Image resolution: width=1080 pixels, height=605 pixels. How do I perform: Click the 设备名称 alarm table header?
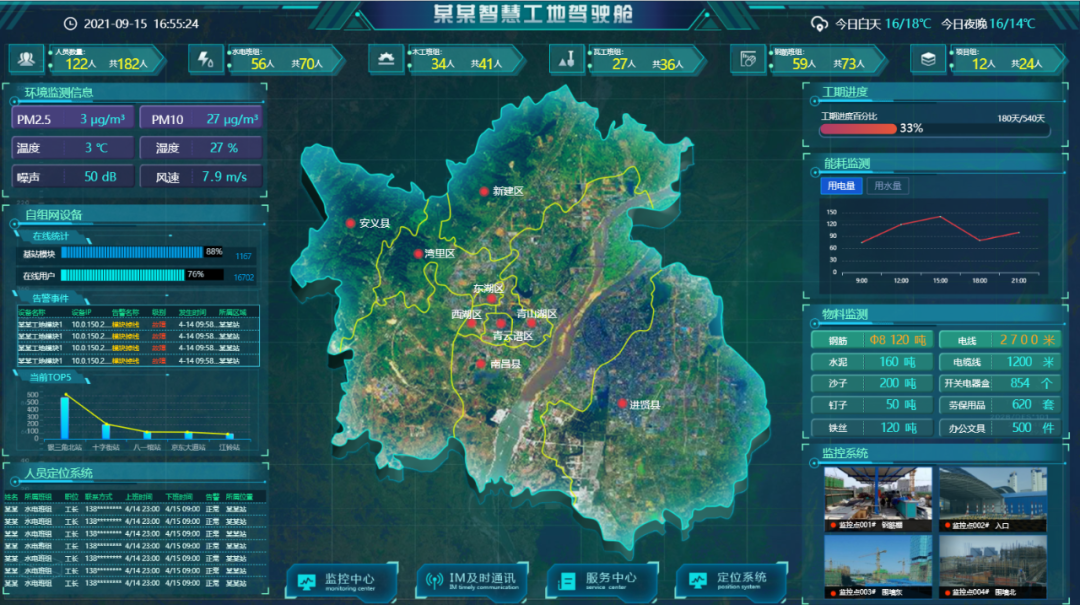pos(30,313)
